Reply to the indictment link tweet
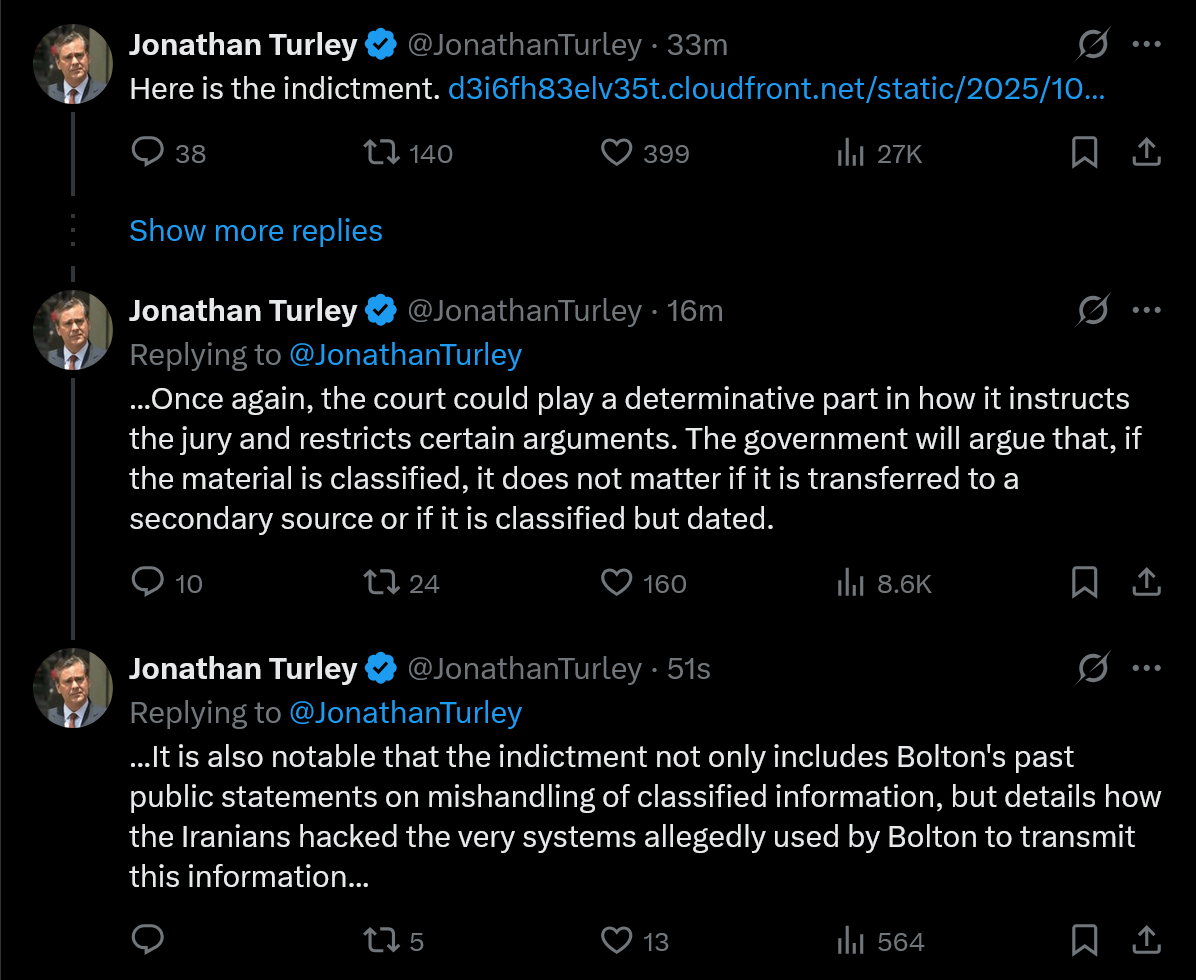This screenshot has width=1196, height=980. coord(148,152)
